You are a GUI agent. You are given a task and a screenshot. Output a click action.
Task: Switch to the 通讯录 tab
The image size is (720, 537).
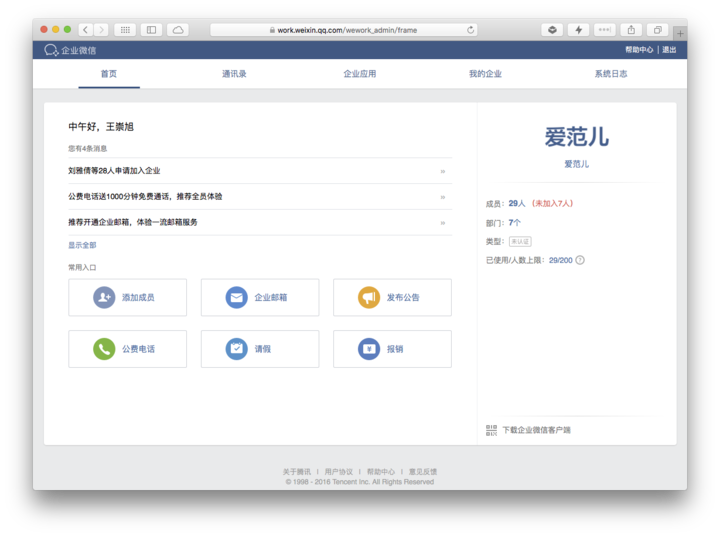tap(234, 74)
